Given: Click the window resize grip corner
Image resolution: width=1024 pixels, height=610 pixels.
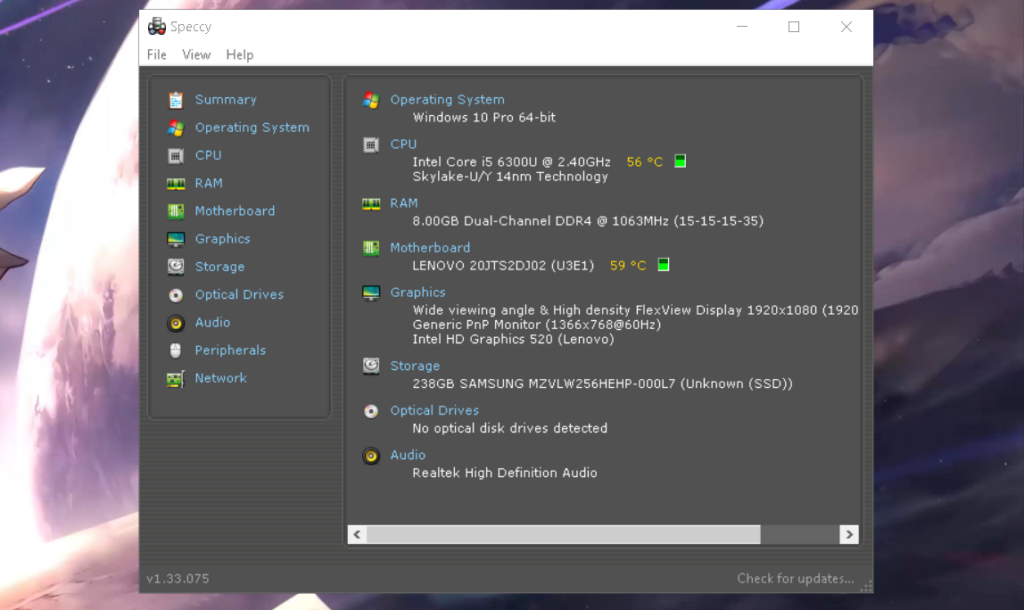Looking at the screenshot, I should coord(866,586).
